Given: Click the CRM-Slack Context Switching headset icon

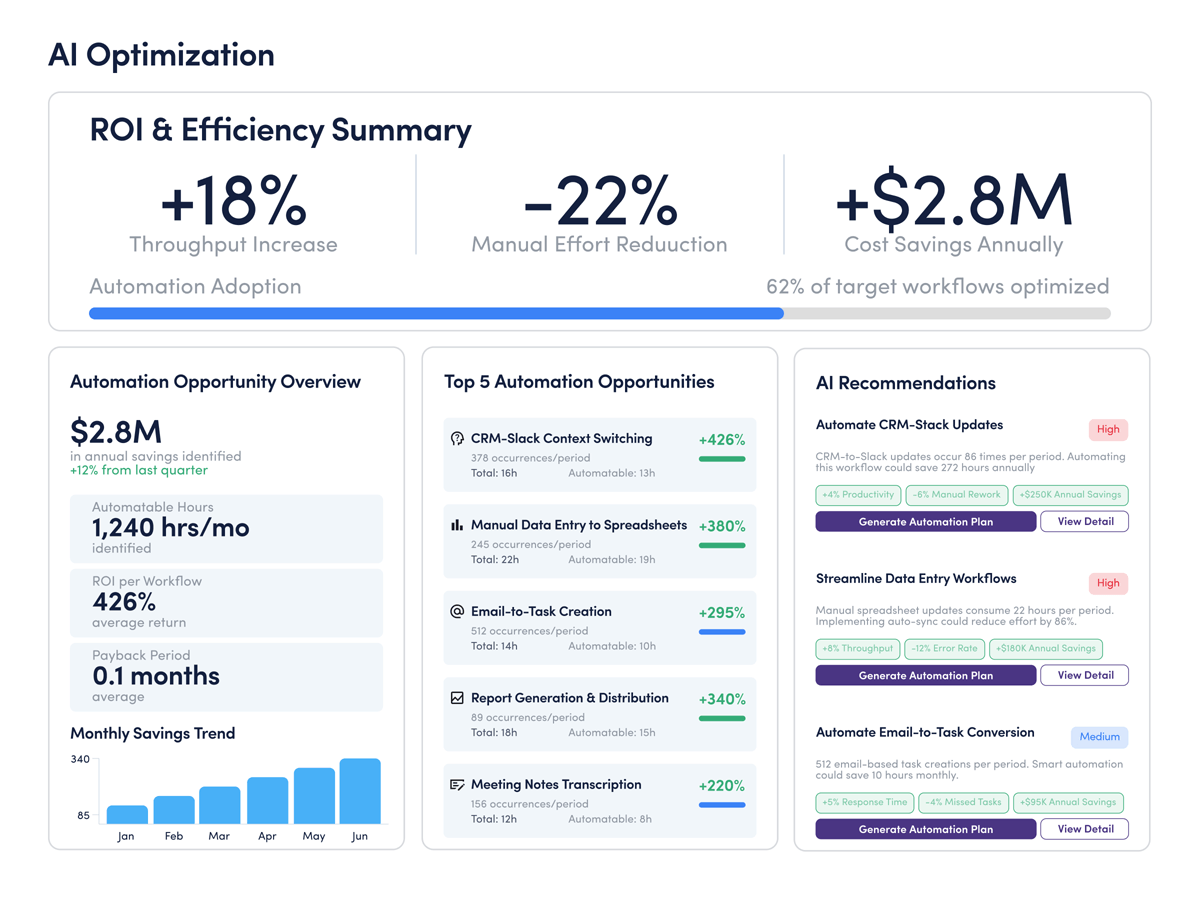Looking at the screenshot, I should 457,439.
